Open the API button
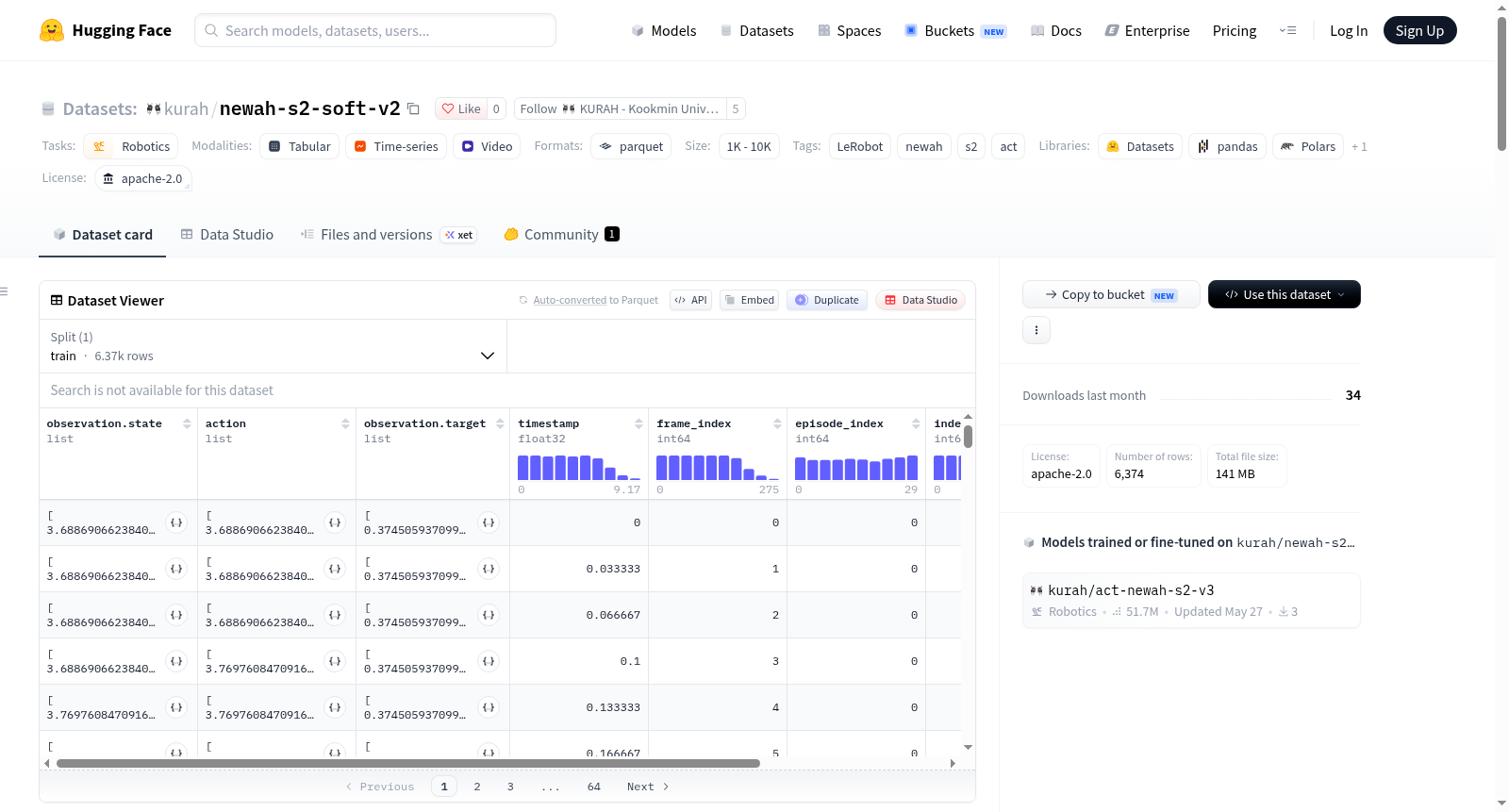The width and height of the screenshot is (1509, 812). pos(690,300)
